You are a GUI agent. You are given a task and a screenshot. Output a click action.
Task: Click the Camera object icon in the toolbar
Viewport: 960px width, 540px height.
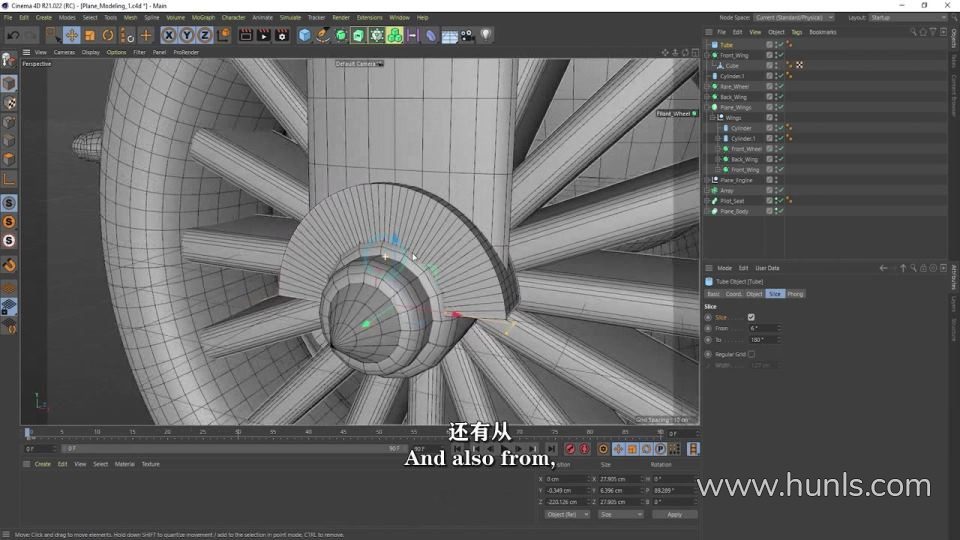(x=467, y=35)
